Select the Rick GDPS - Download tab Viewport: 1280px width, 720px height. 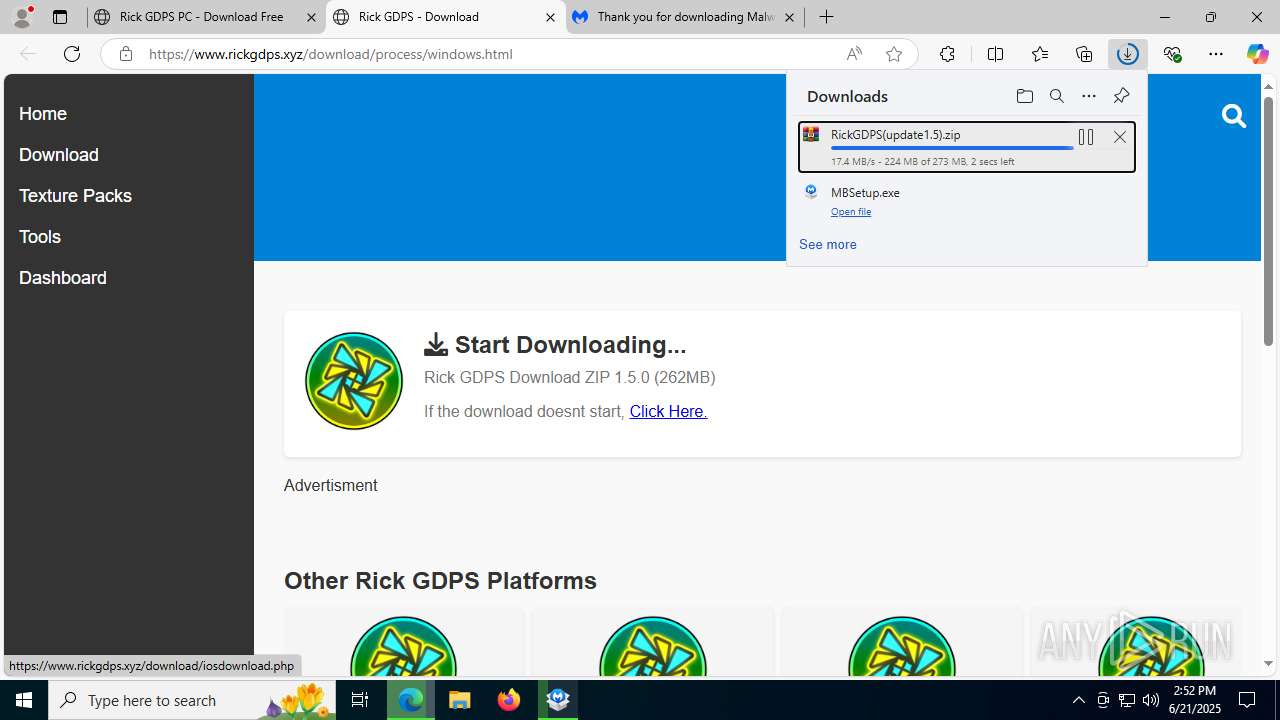[x=446, y=17]
